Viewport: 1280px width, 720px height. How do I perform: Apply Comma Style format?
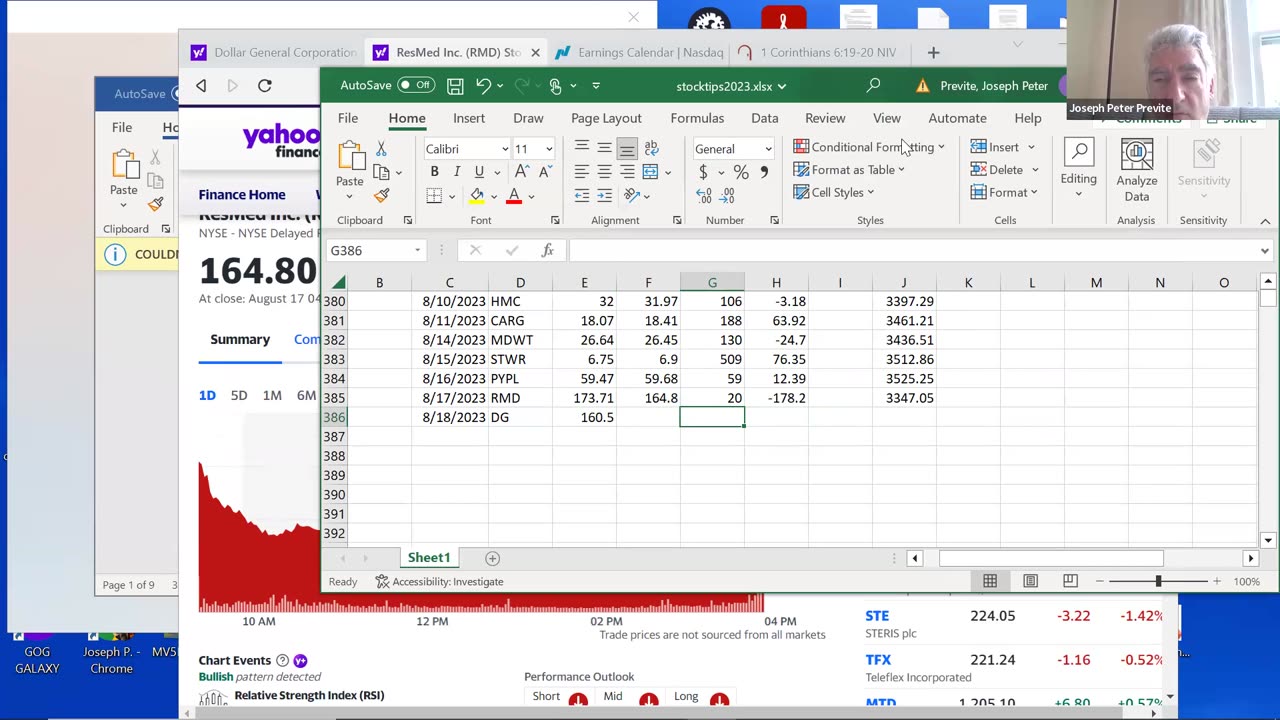pos(764,172)
